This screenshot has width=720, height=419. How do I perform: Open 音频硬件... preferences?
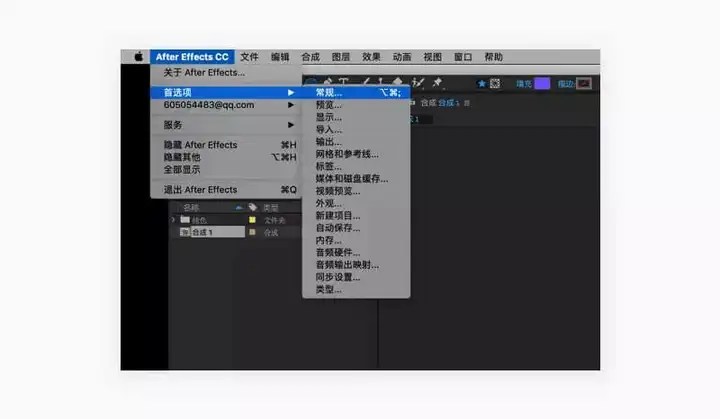356,253
